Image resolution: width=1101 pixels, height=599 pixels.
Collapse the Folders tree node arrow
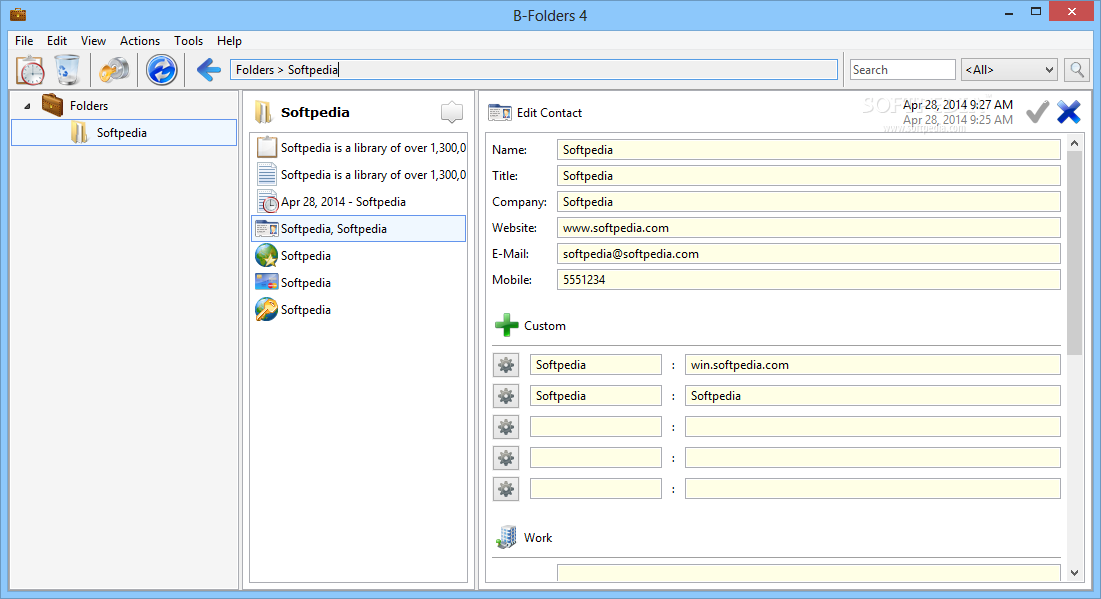tap(27, 106)
